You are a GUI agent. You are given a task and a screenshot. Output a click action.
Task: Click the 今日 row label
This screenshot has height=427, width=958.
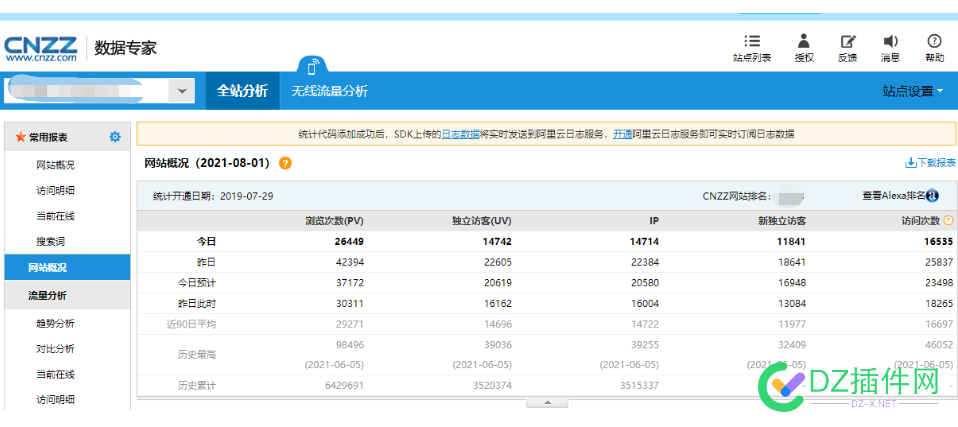point(206,242)
